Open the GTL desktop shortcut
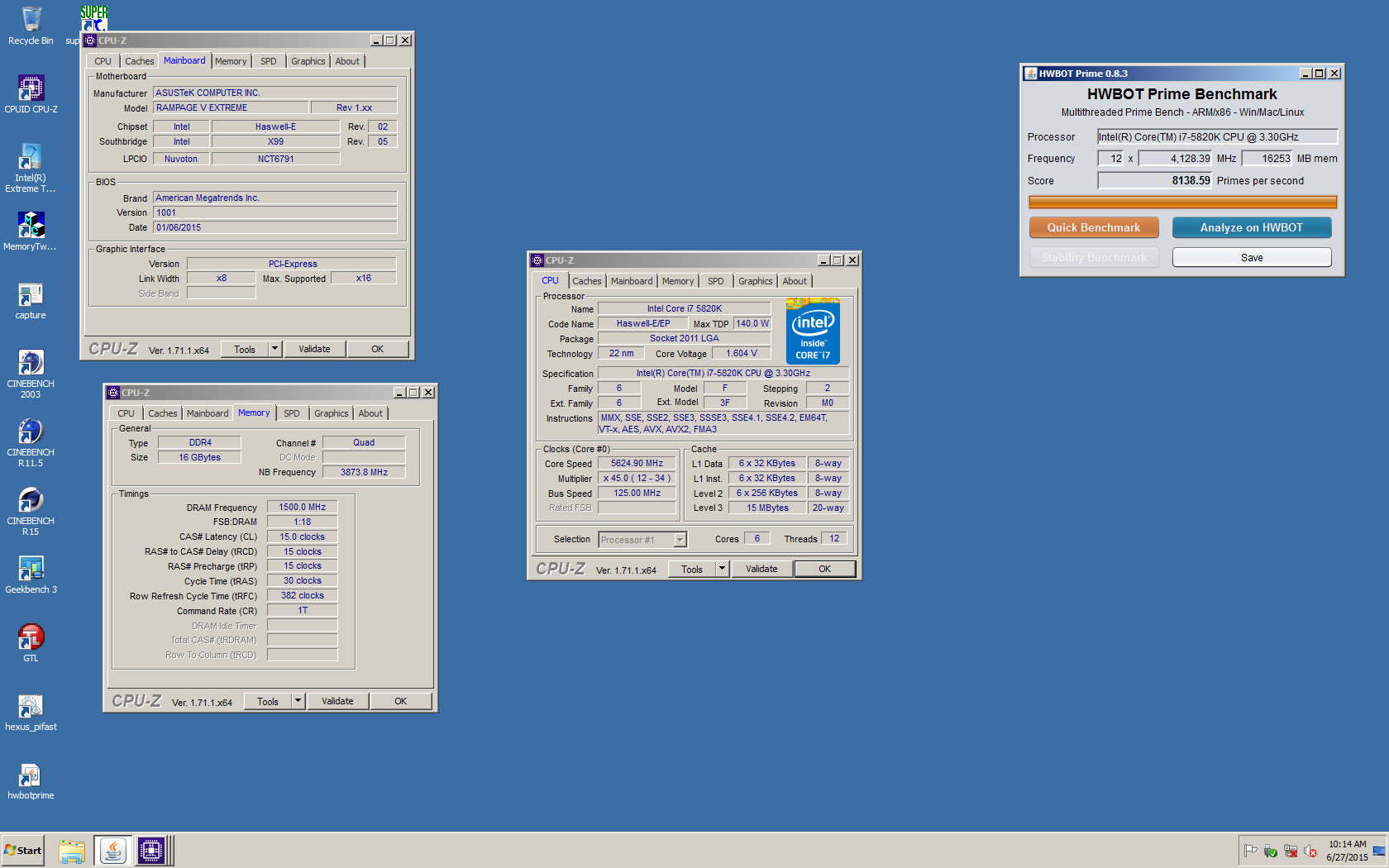Image resolution: width=1389 pixels, height=868 pixels. coord(31,643)
